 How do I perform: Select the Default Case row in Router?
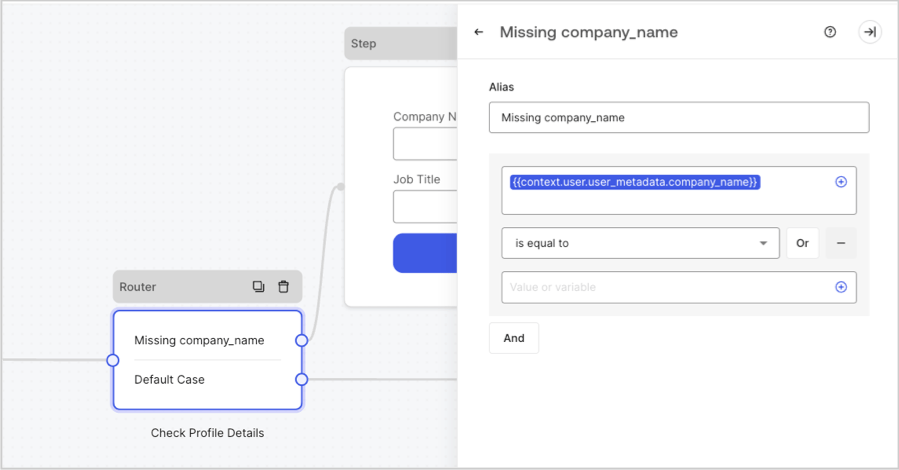[x=169, y=379]
